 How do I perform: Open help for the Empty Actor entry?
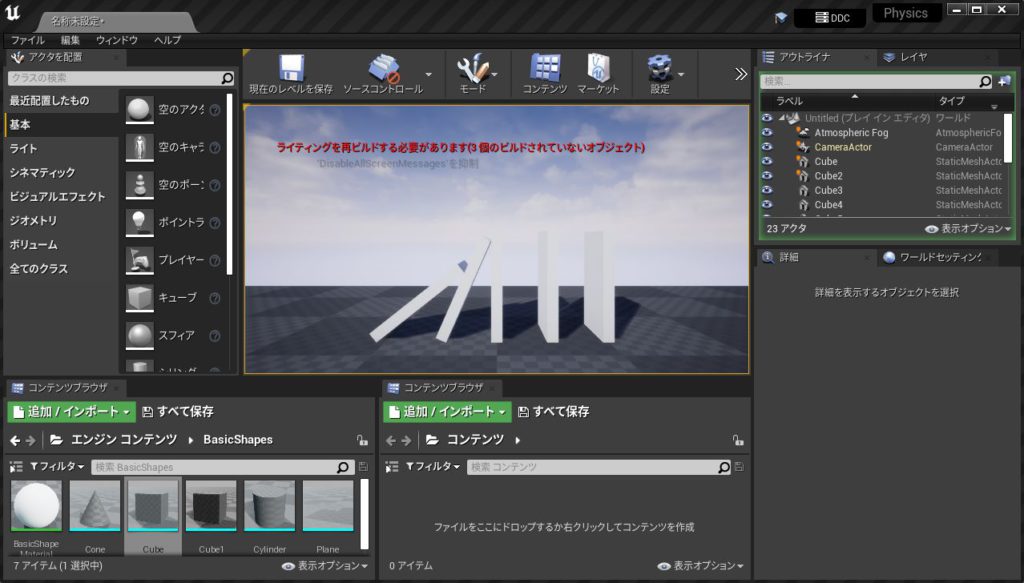coord(214,110)
